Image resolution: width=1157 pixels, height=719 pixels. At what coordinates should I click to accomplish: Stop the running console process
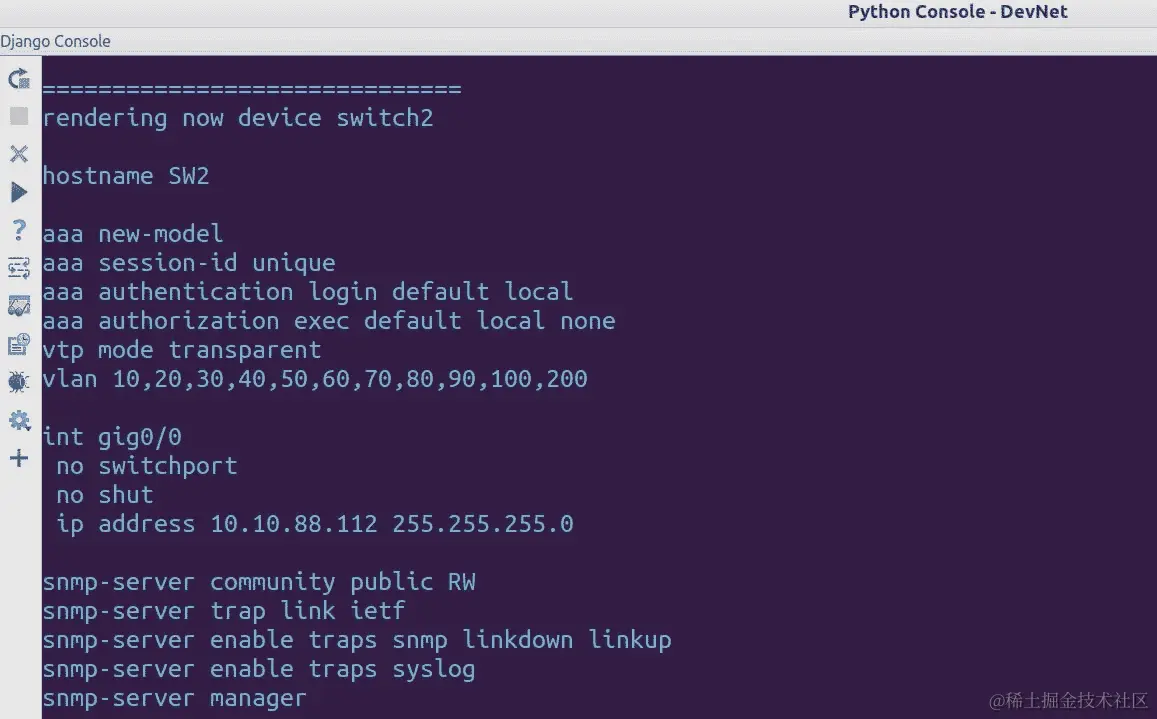19,116
